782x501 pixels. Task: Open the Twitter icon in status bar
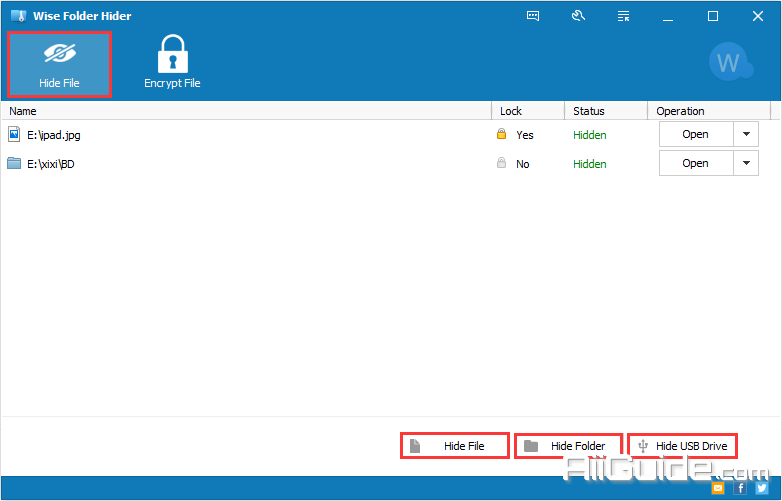[x=762, y=488]
